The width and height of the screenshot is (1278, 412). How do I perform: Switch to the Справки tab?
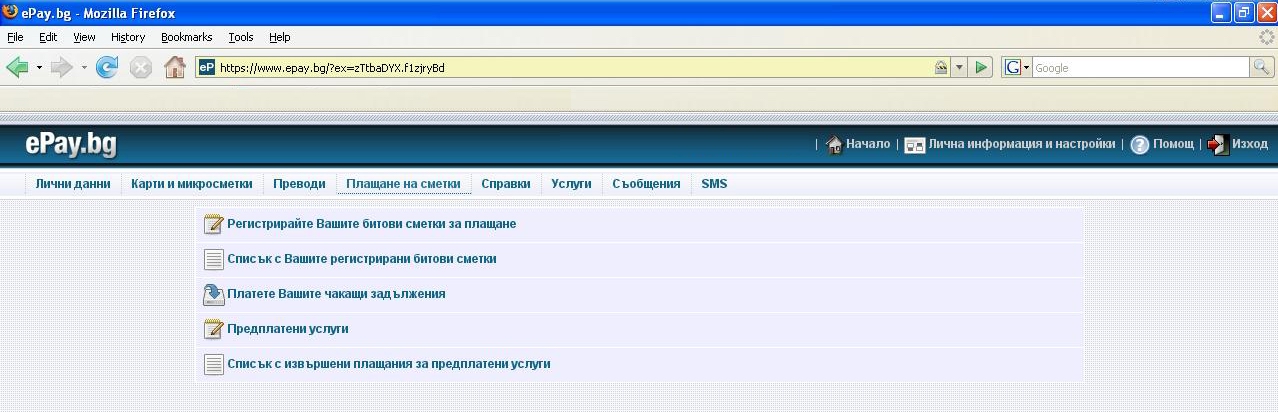coord(506,184)
